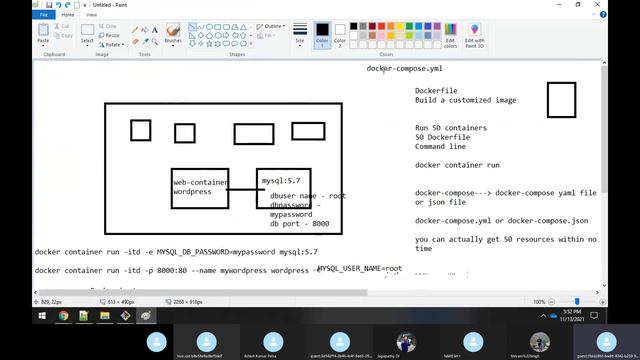Click the Paste clipboard icon
640x360 pixels.
(x=43, y=30)
